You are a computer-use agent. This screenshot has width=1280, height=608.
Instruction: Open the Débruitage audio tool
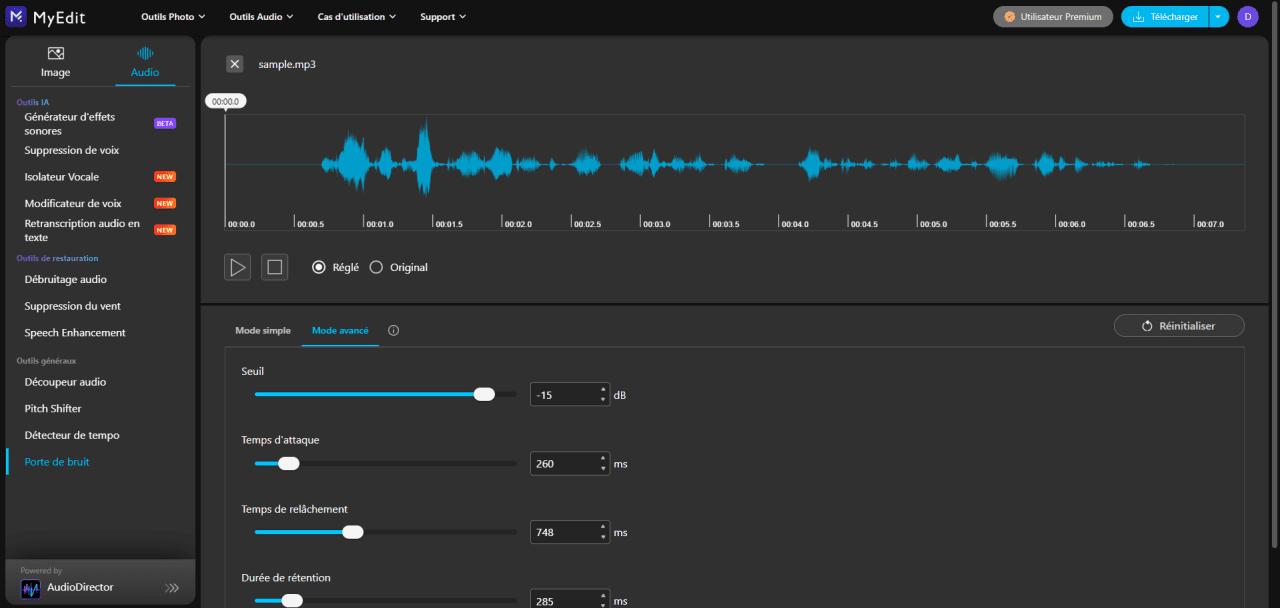66,280
